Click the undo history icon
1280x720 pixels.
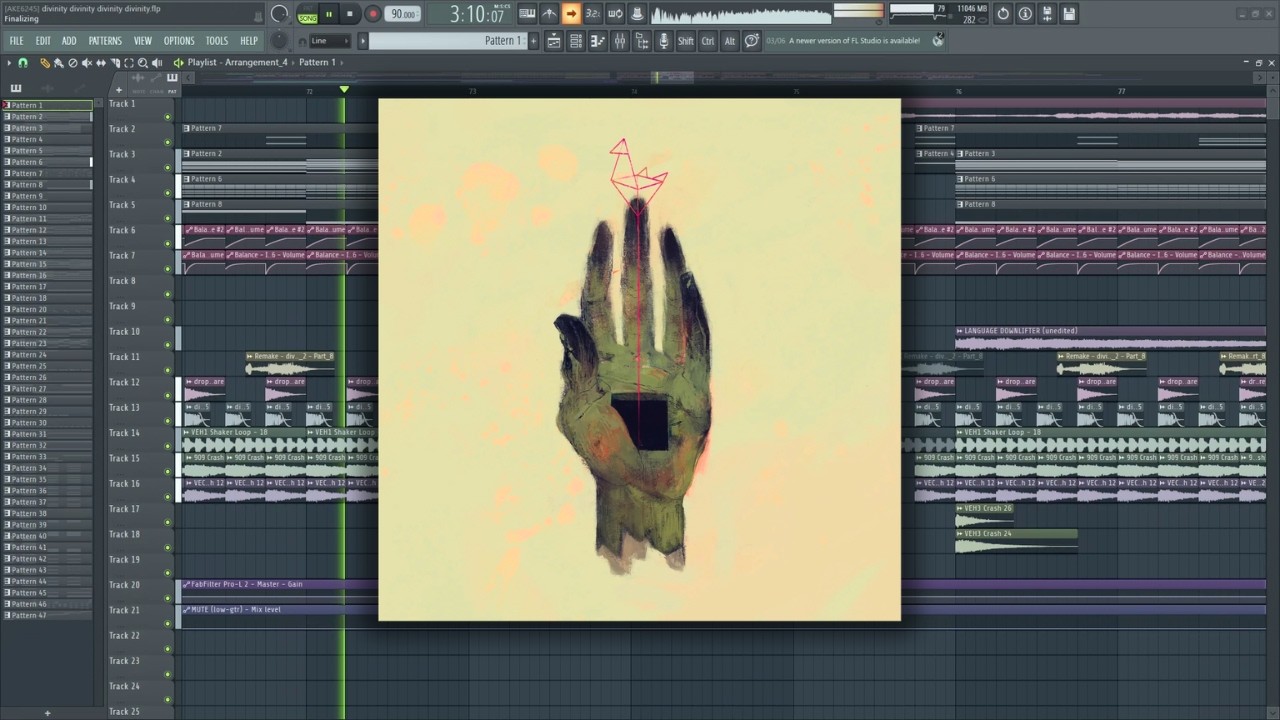(x=1004, y=14)
